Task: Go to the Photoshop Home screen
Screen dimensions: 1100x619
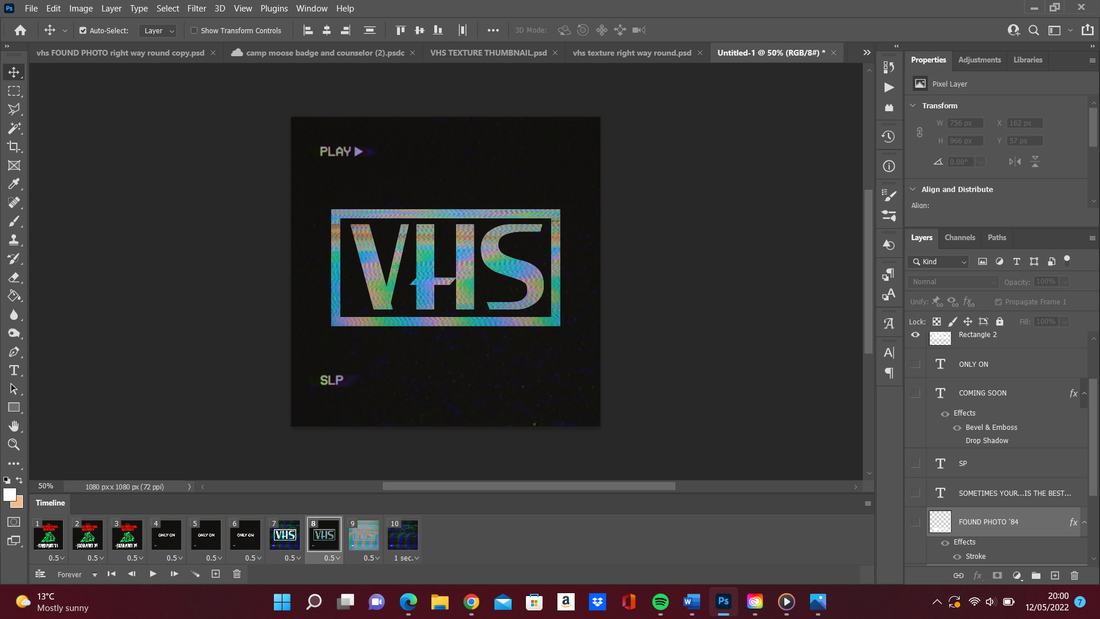Action: (x=20, y=30)
